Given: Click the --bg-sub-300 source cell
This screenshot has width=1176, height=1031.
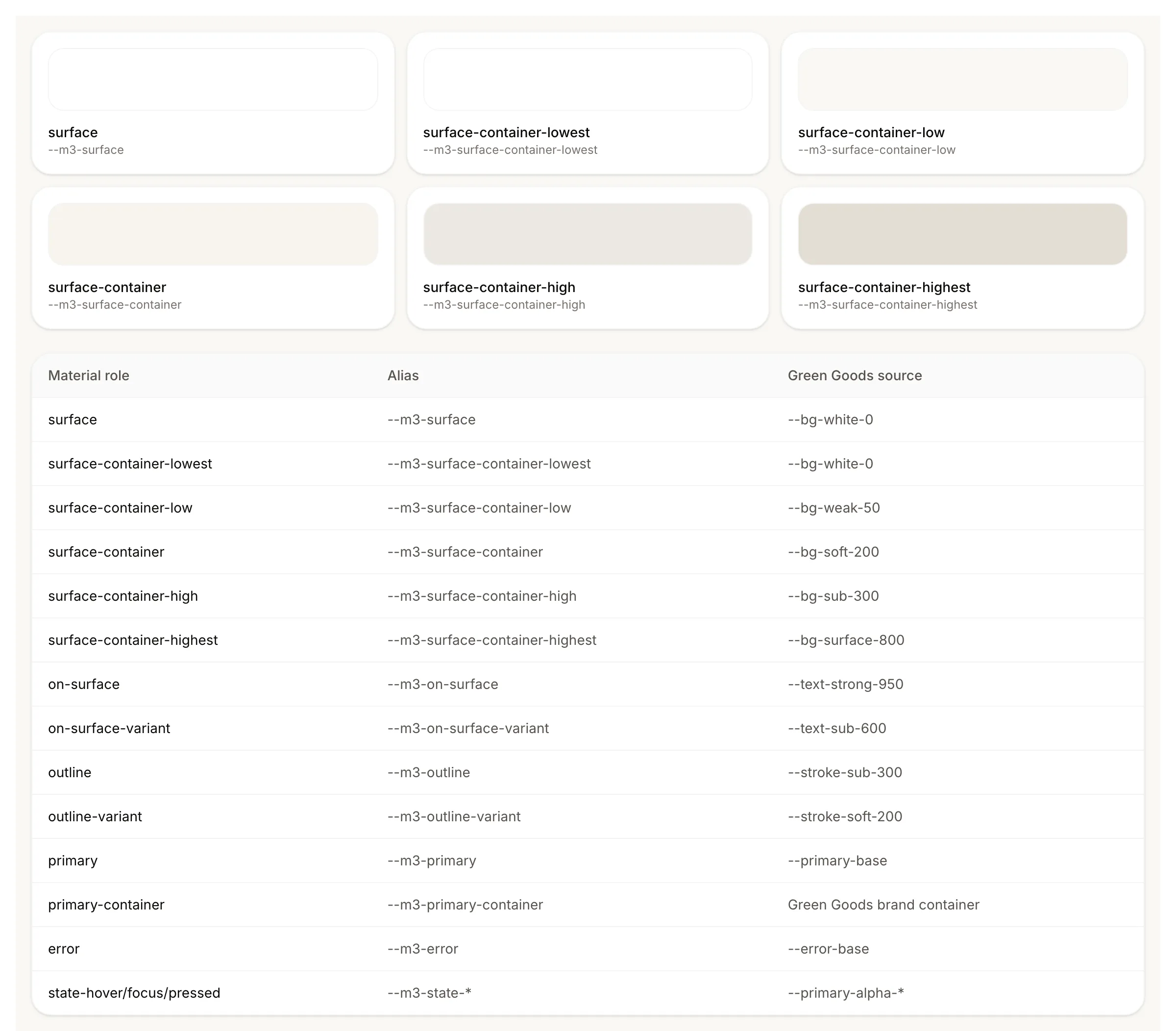Looking at the screenshot, I should (833, 596).
